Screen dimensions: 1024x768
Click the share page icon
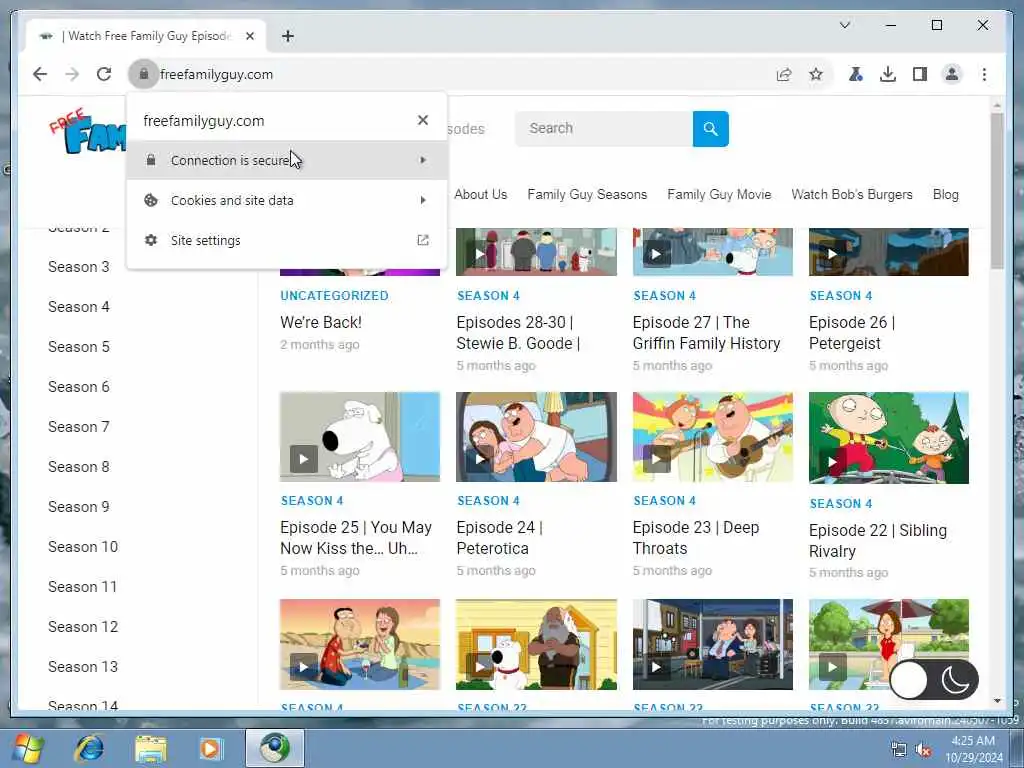[x=784, y=74]
